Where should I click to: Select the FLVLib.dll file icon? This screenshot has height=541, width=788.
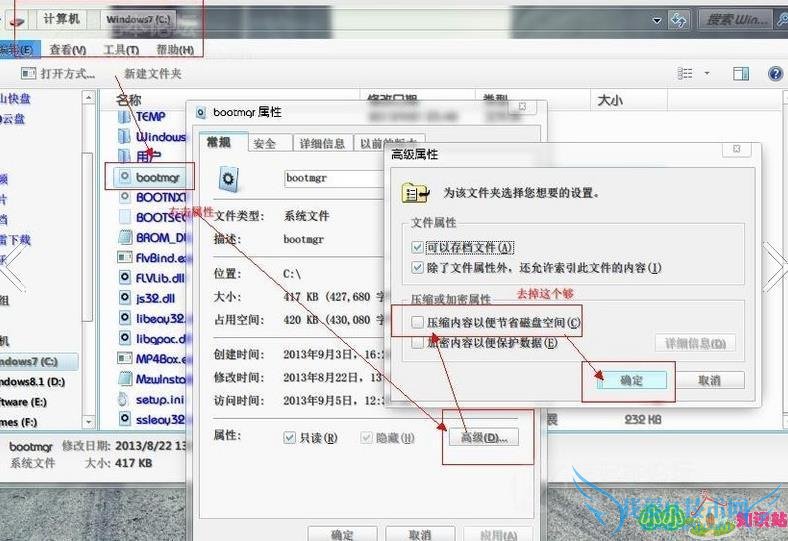(125, 277)
